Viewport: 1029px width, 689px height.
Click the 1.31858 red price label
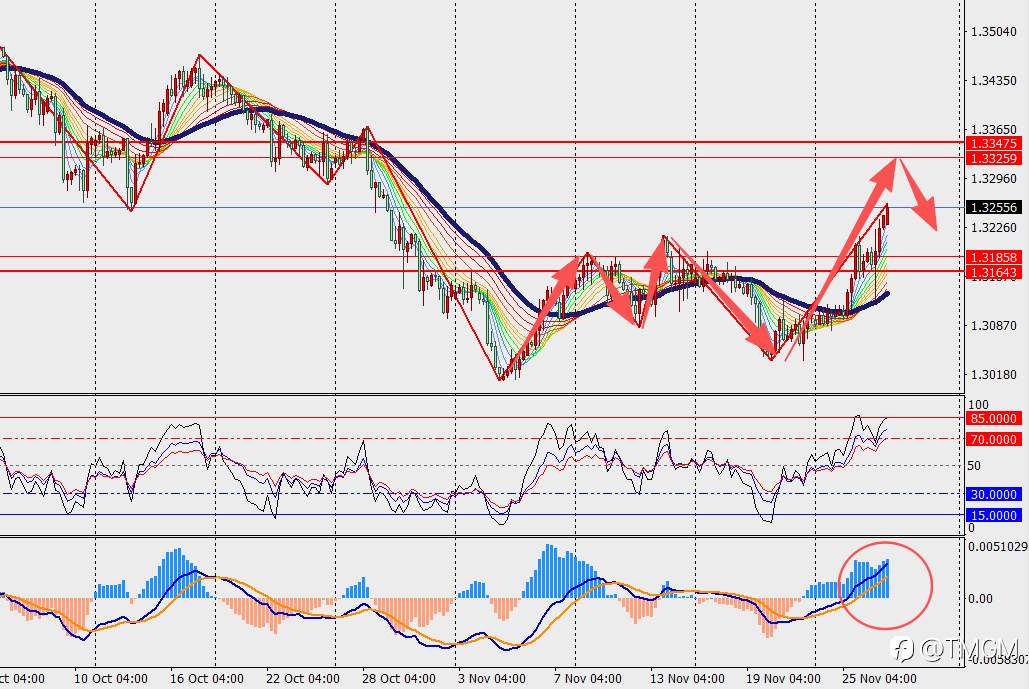tap(994, 257)
